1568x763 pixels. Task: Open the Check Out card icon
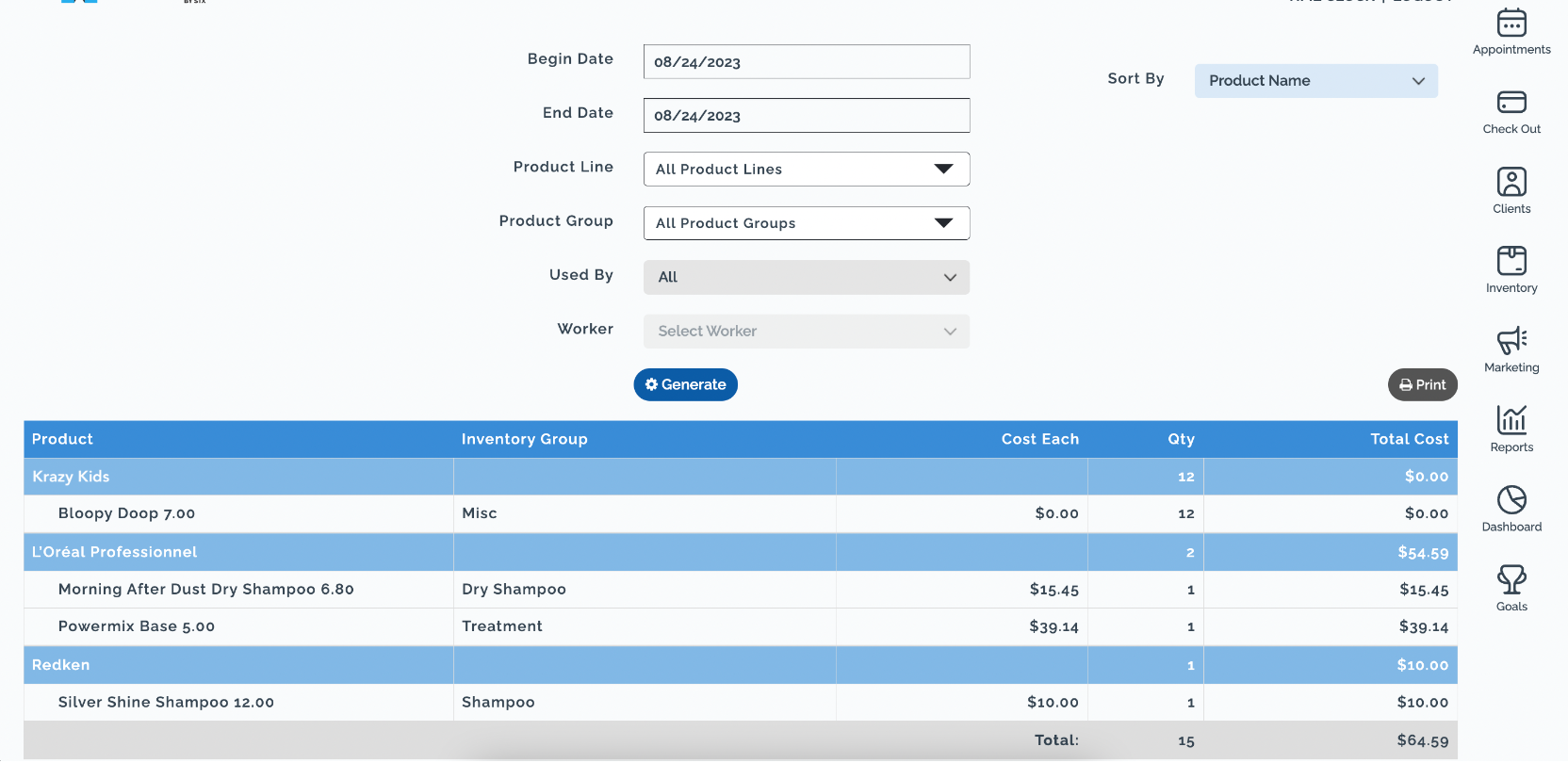point(1511,102)
